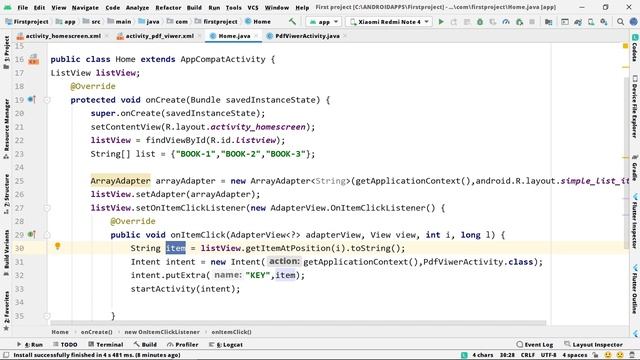640x360 pixels.
Task: Change 4 spaces indent setting
Action: 575,355
